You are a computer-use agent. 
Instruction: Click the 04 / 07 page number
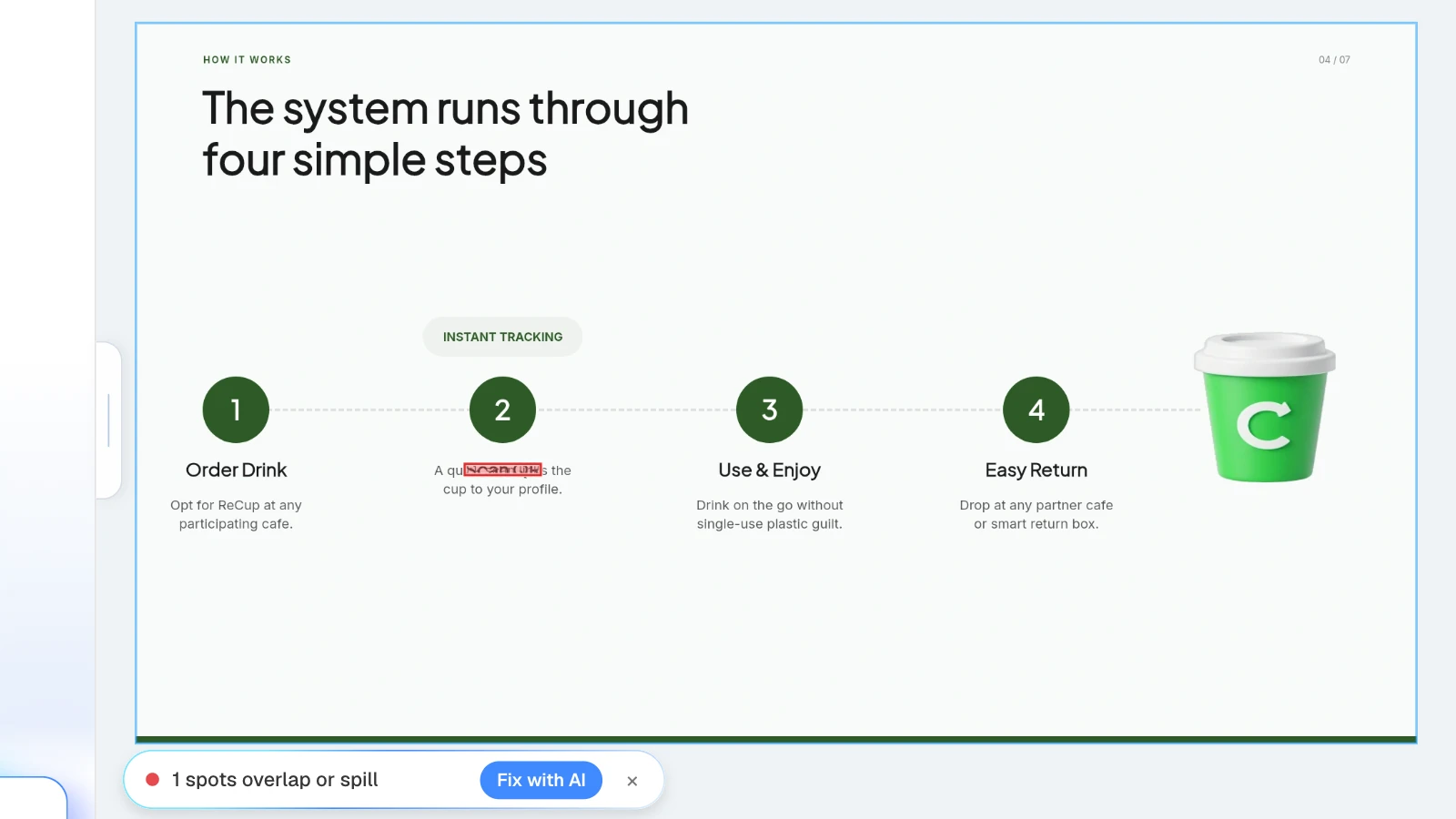[1334, 60]
